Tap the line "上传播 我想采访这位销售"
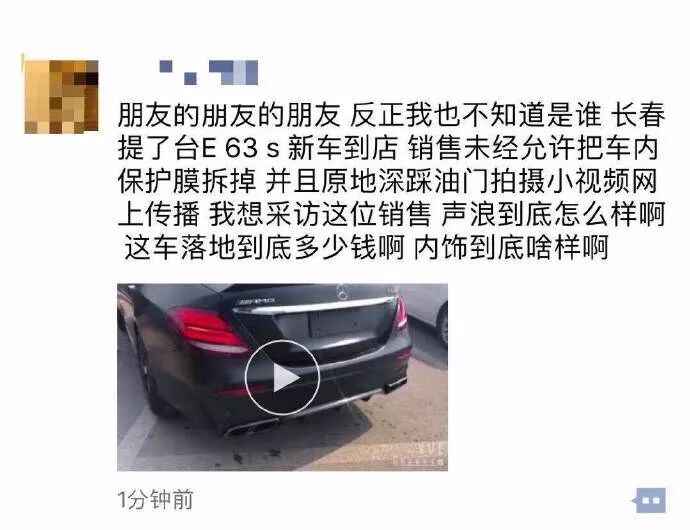690x530 pixels. (274, 215)
